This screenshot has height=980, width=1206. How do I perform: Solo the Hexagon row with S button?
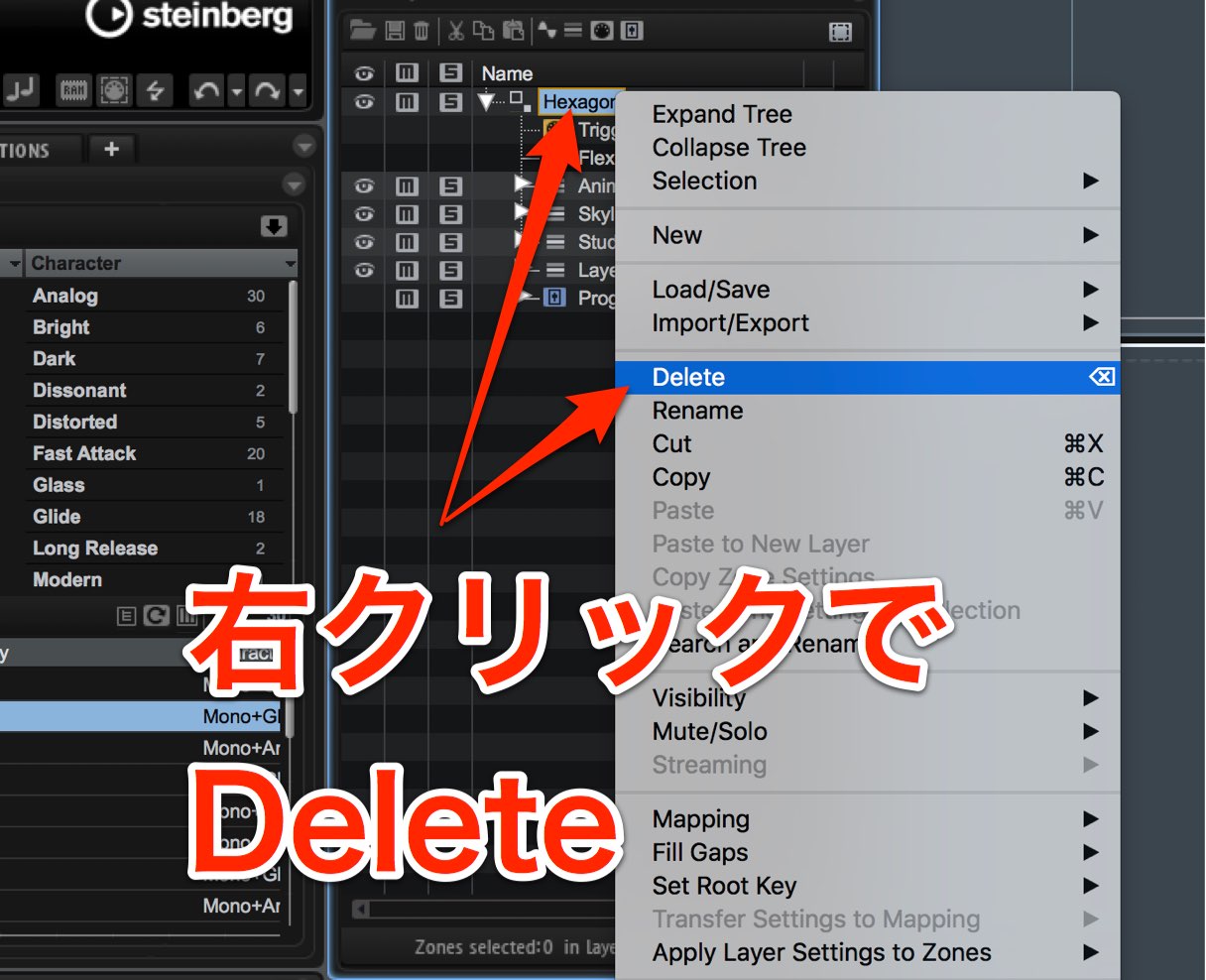(451, 102)
